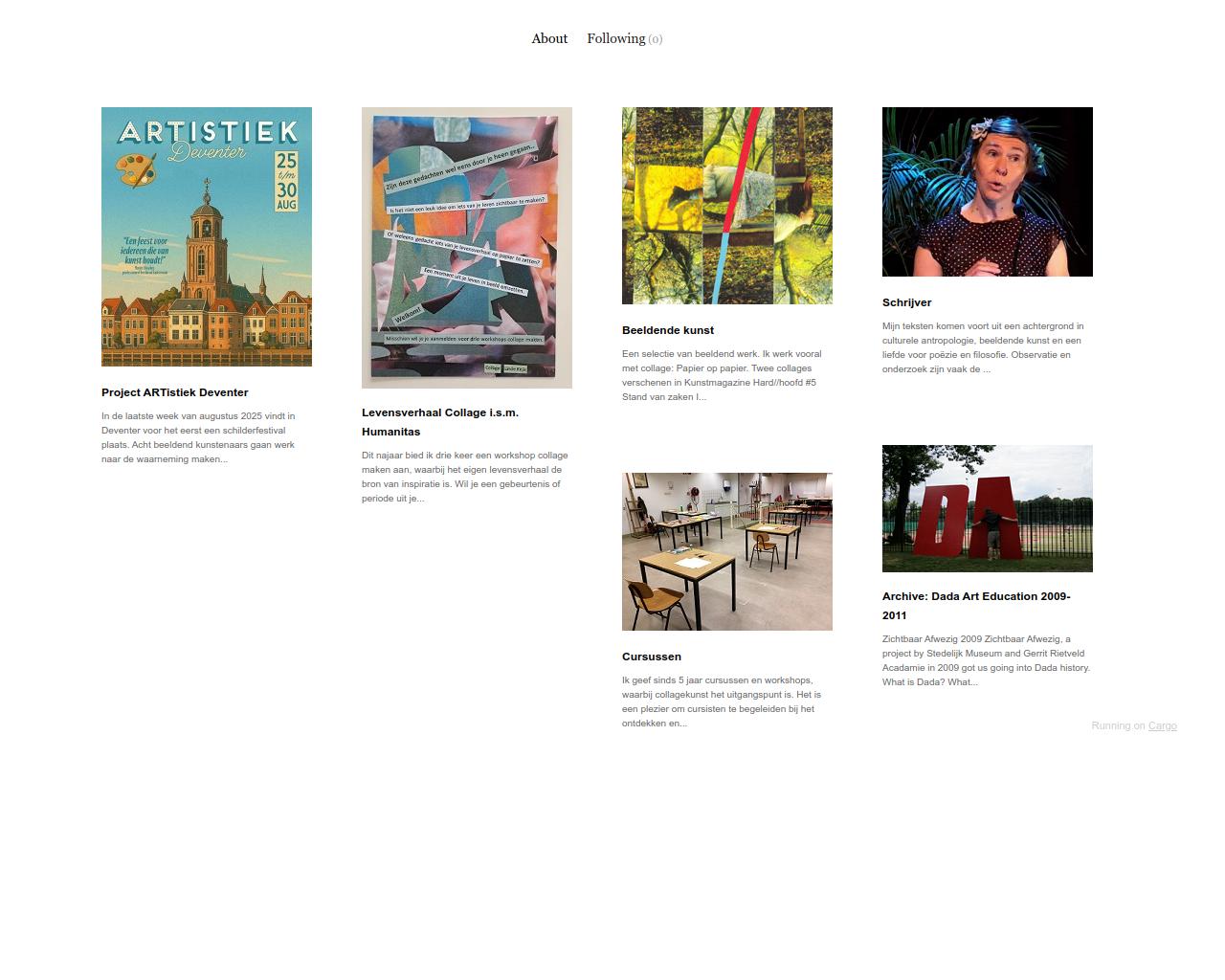
Task: Click the Dada Art Education description excerpt
Action: click(987, 660)
